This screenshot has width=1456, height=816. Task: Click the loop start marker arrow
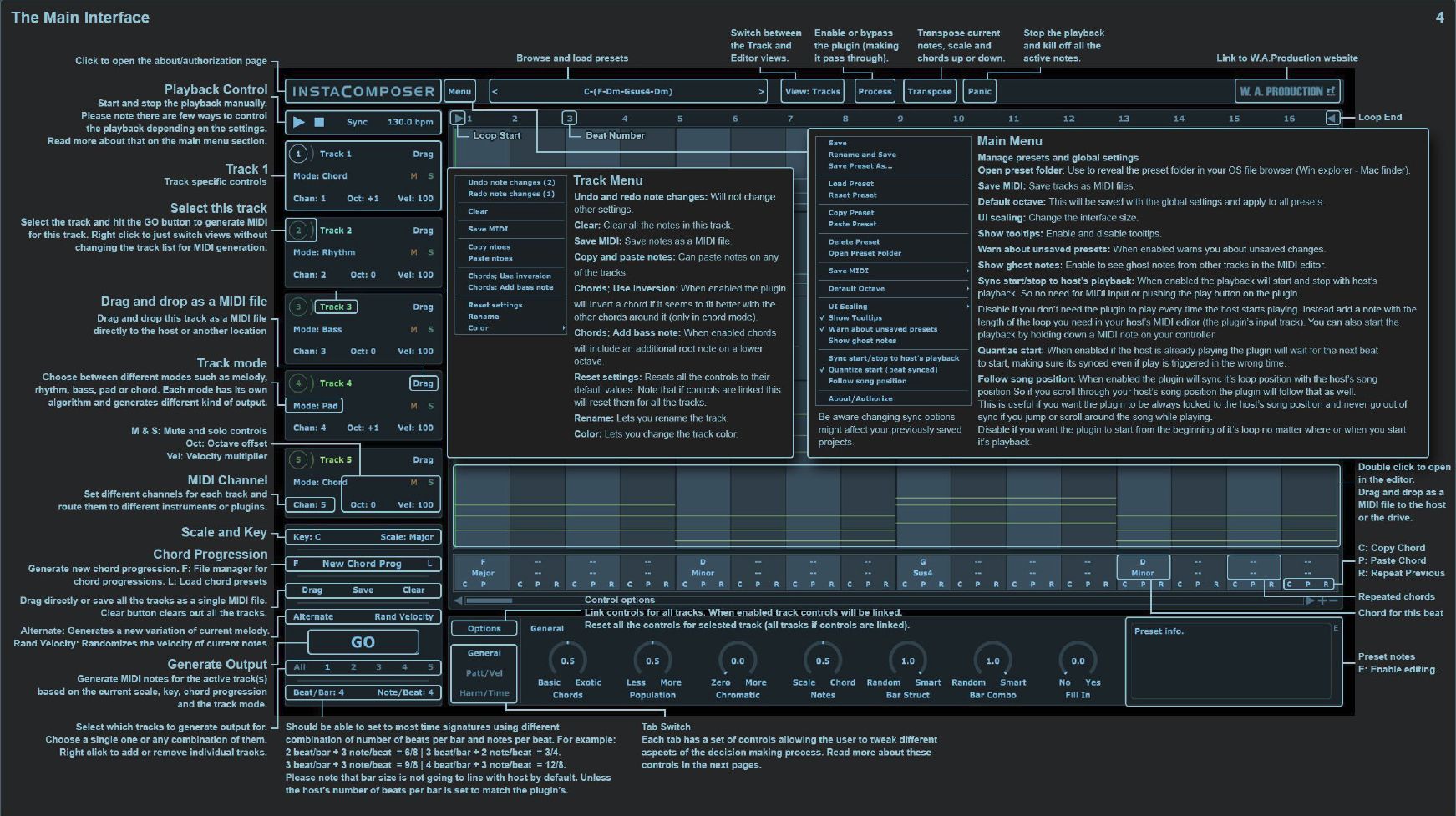458,119
